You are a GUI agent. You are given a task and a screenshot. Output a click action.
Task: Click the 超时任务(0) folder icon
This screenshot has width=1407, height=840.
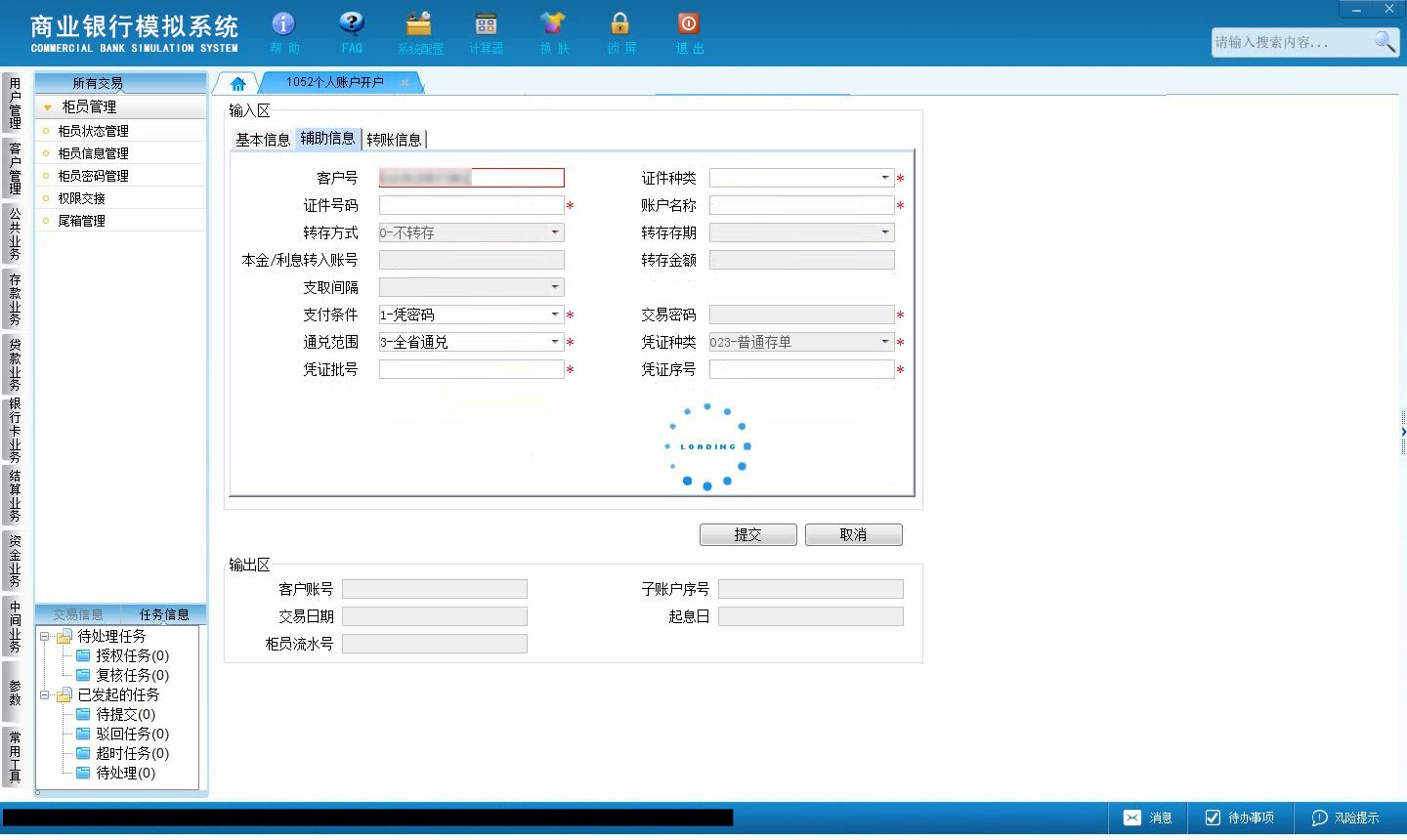tap(84, 753)
